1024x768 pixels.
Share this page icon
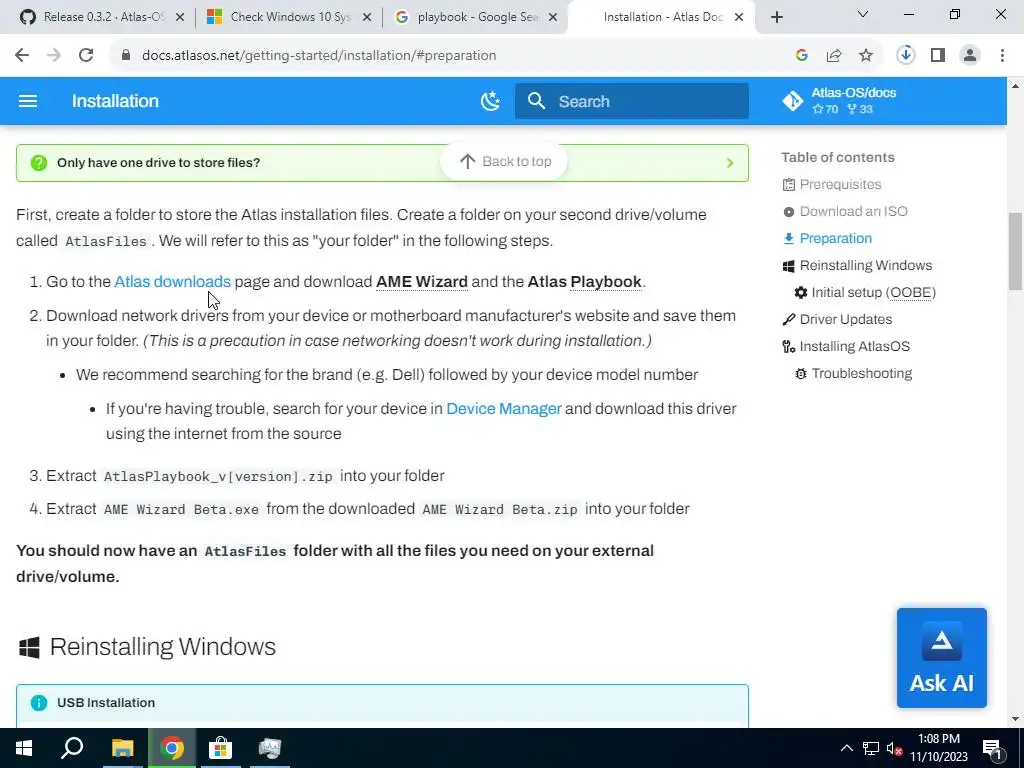pyautogui.click(x=834, y=56)
